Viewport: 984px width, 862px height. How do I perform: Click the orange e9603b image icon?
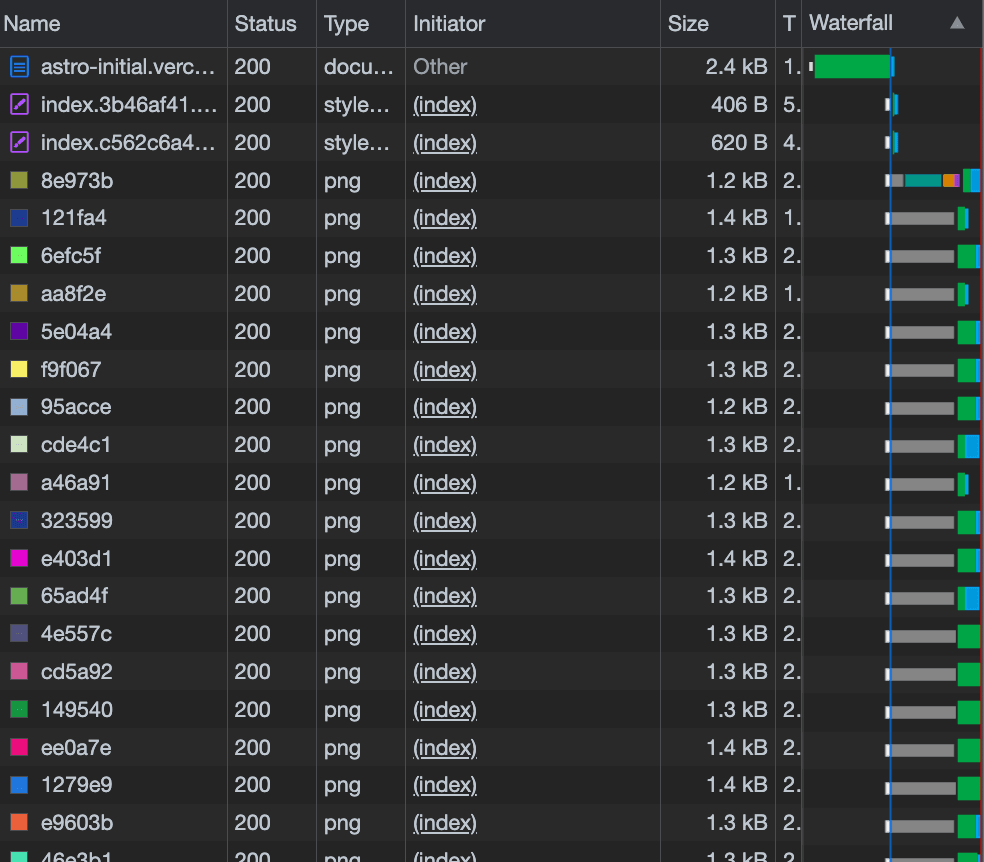coord(19,823)
